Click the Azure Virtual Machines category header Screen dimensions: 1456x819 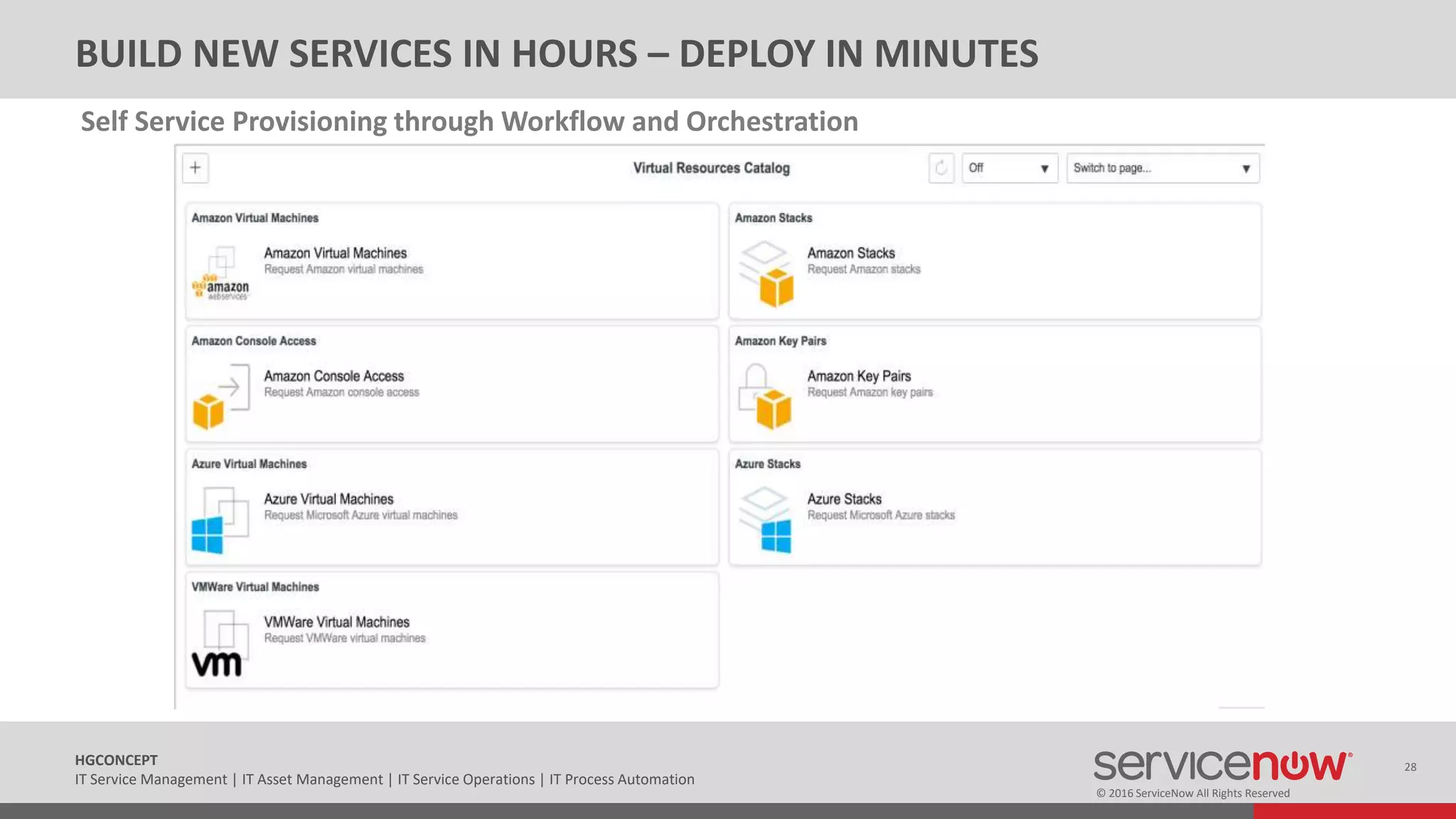249,464
